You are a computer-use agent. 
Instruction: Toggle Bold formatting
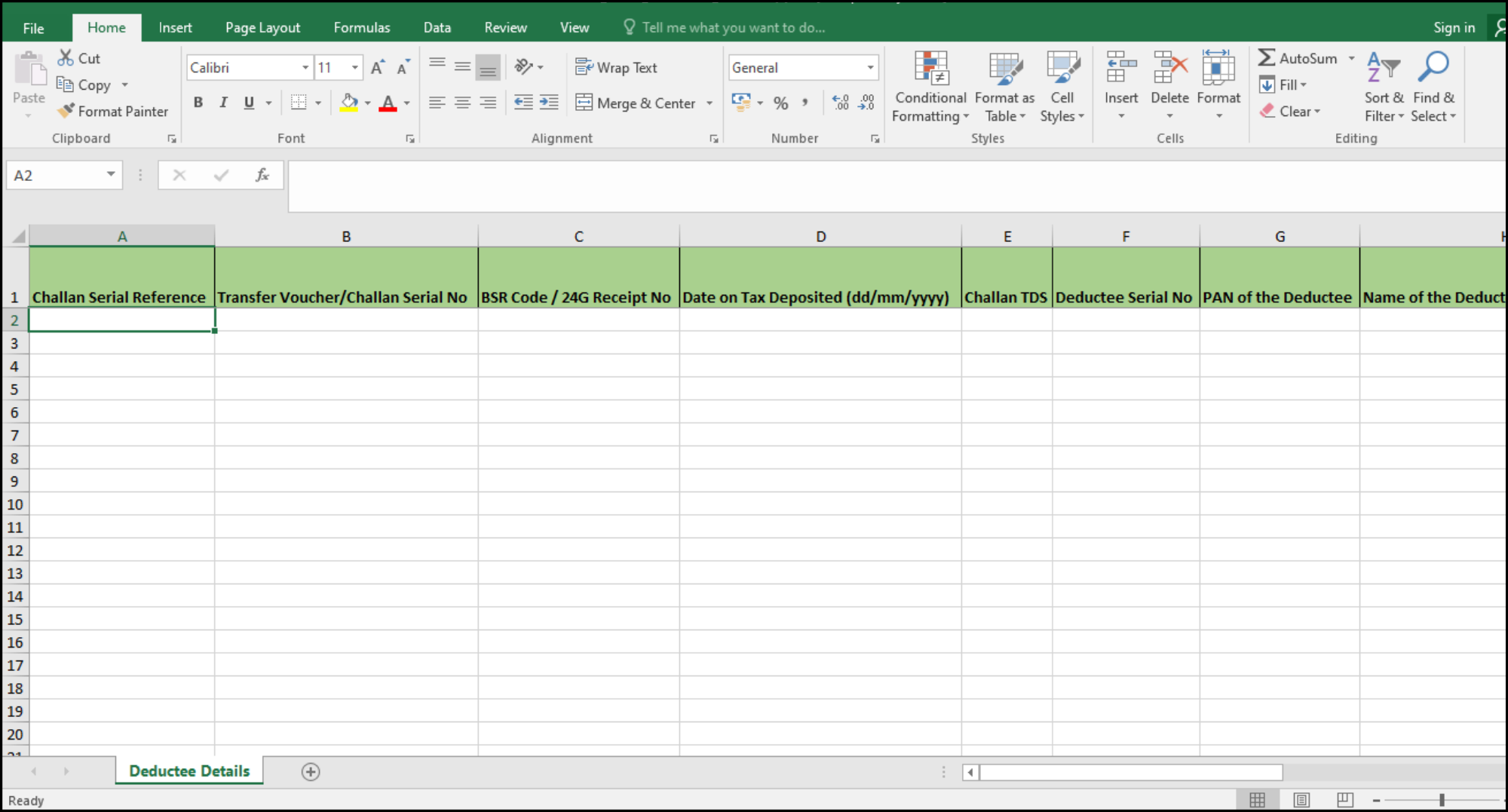coord(198,103)
